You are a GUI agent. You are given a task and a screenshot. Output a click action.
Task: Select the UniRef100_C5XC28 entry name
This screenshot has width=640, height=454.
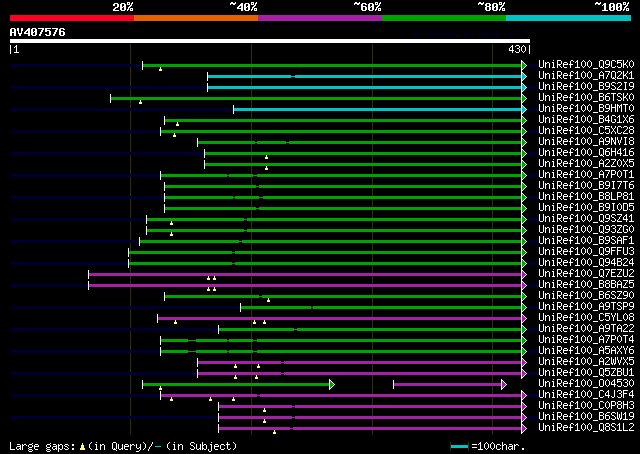tap(586, 131)
